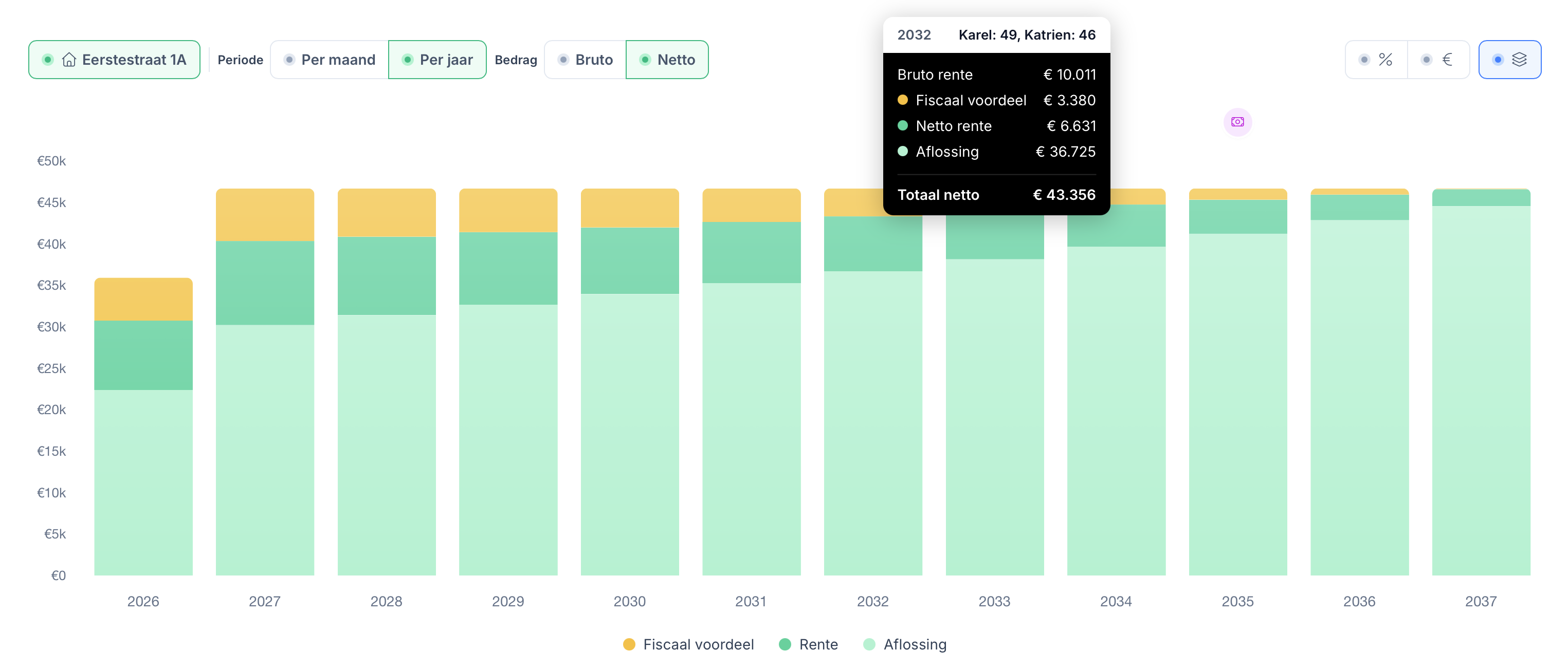Click the purple cash icon marker
1568x669 pixels.
pos(1237,122)
